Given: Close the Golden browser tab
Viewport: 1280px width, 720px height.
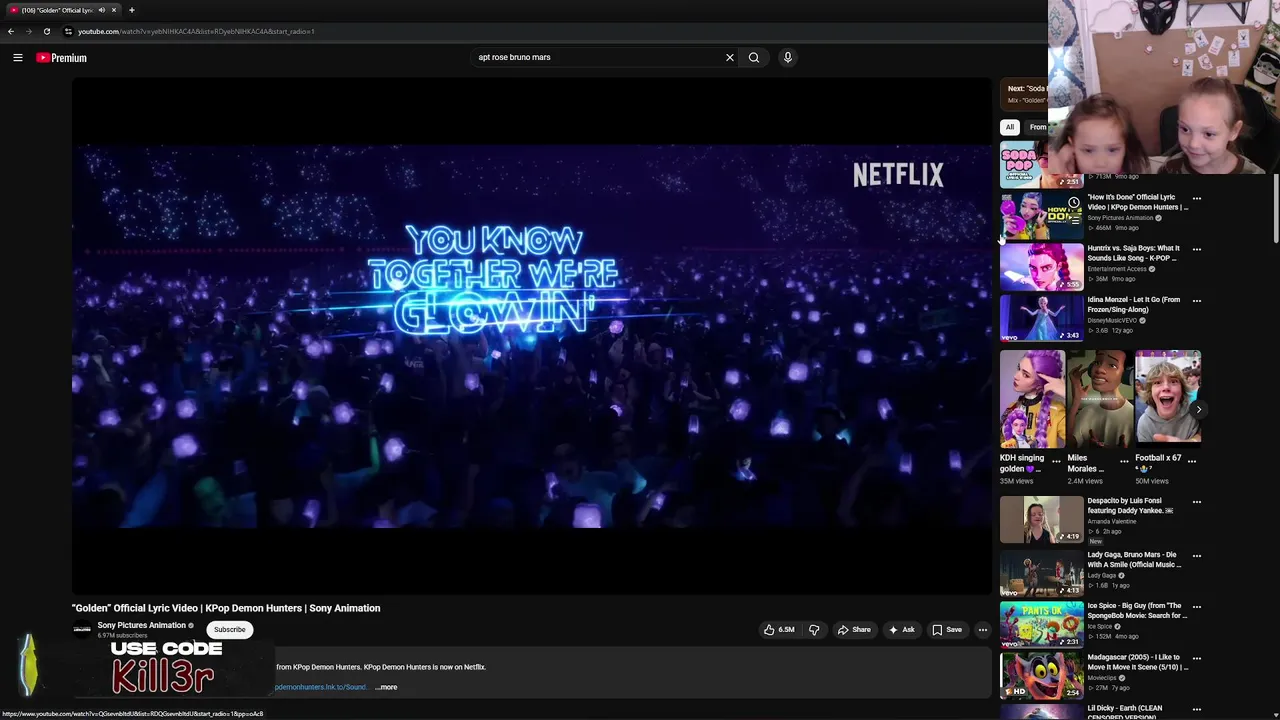Looking at the screenshot, I should (114, 10).
